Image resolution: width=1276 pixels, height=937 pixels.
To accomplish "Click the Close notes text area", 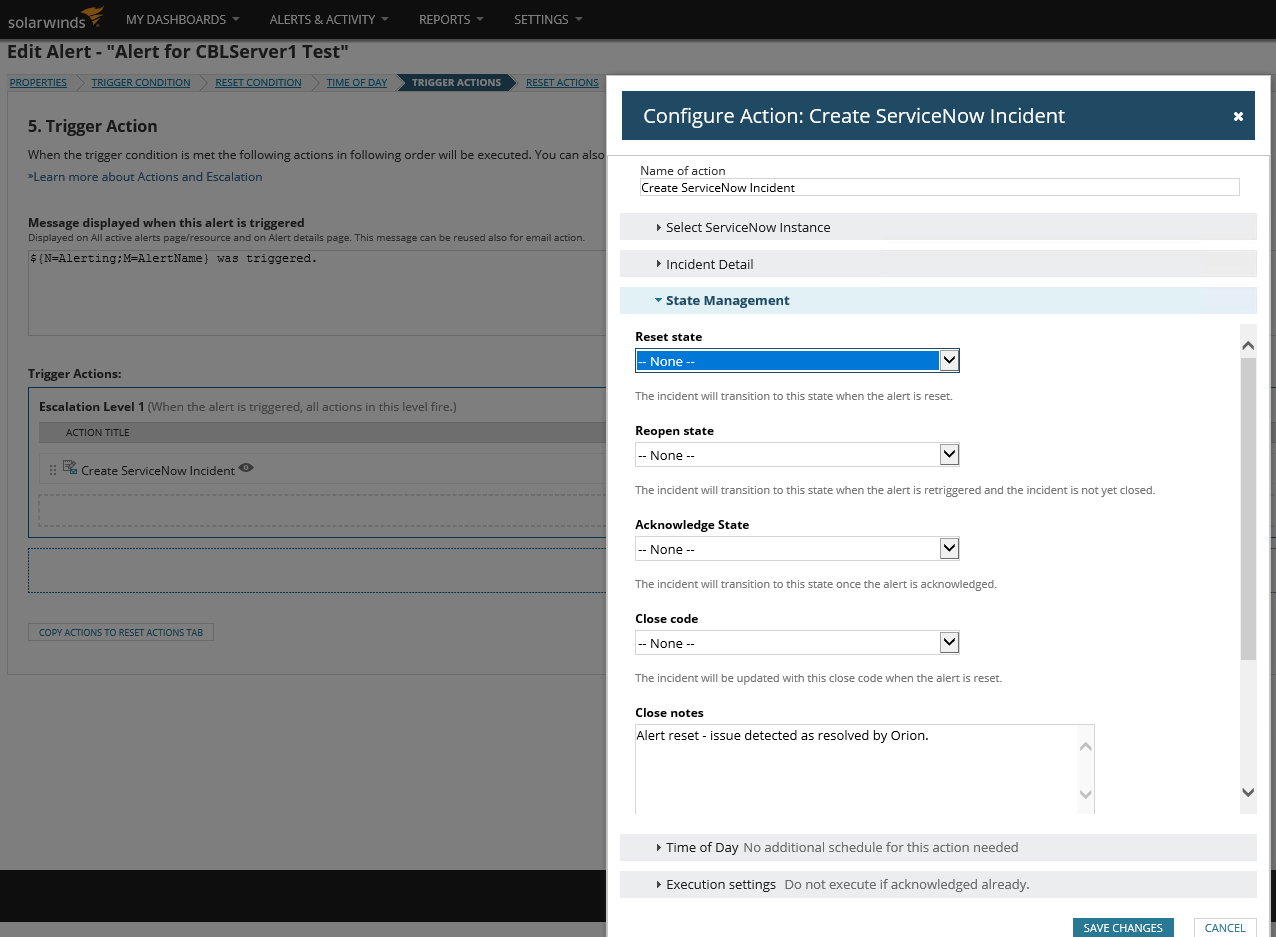I will pyautogui.click(x=865, y=769).
